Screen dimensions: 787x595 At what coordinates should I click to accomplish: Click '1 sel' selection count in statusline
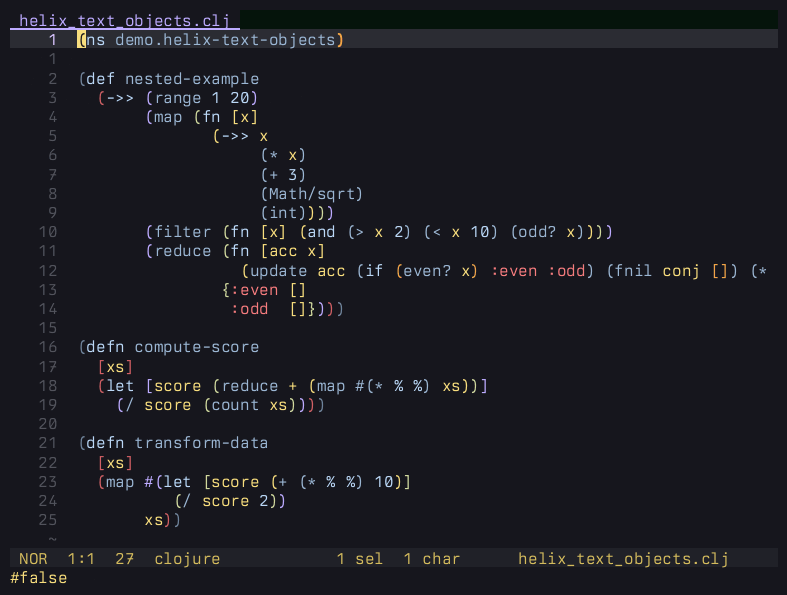click(359, 559)
